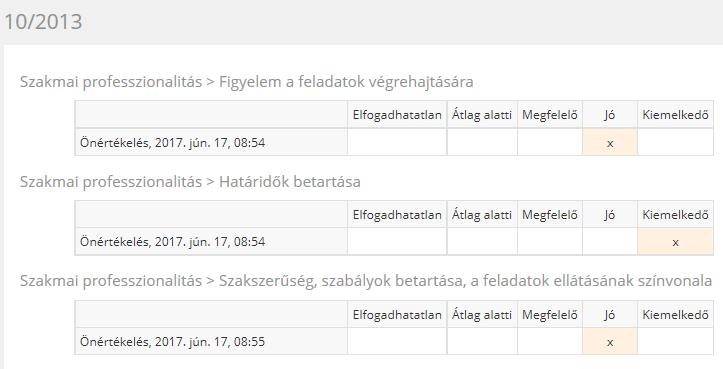
Task: Open the Határidők betartása section heading
Action: click(190, 182)
